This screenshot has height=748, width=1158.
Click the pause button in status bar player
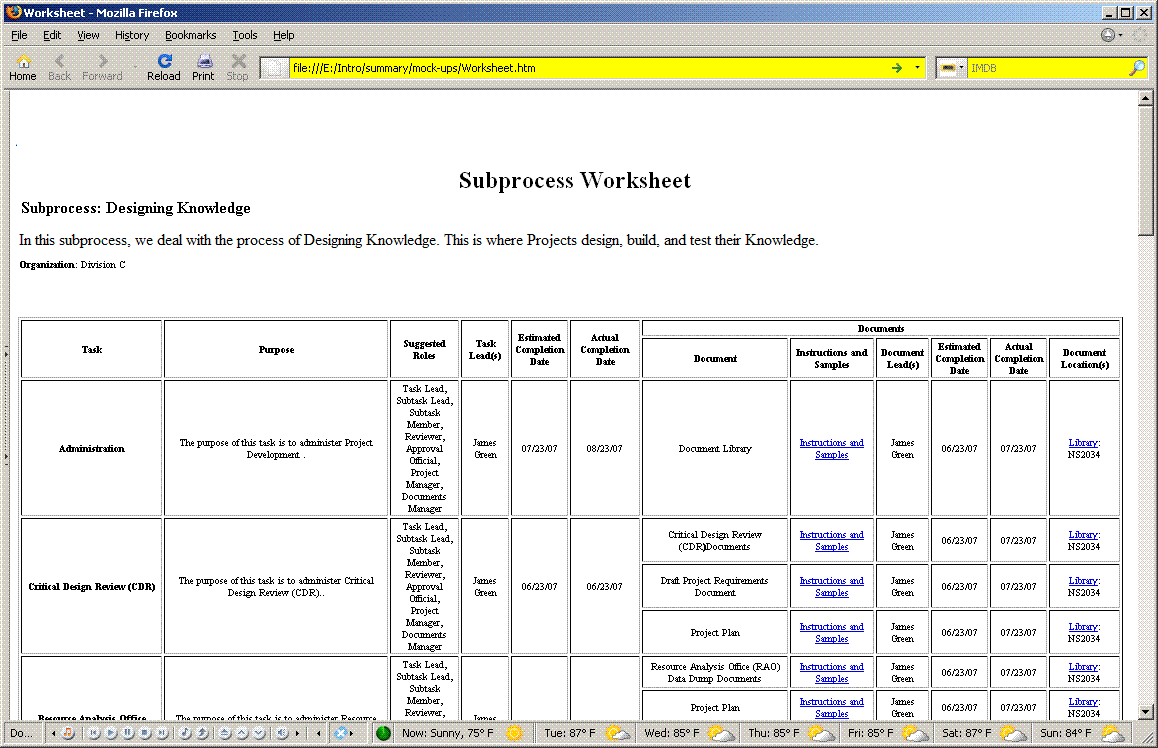tap(128, 733)
